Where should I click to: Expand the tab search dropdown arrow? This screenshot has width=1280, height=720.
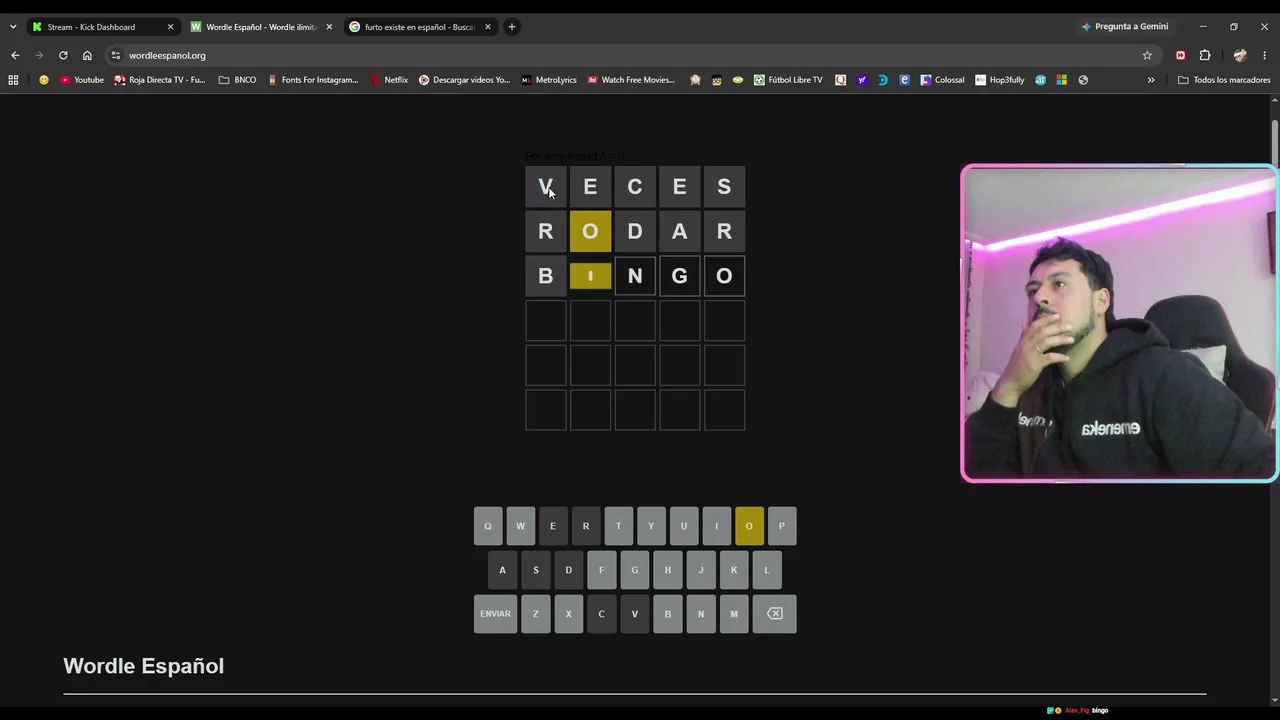[13, 27]
